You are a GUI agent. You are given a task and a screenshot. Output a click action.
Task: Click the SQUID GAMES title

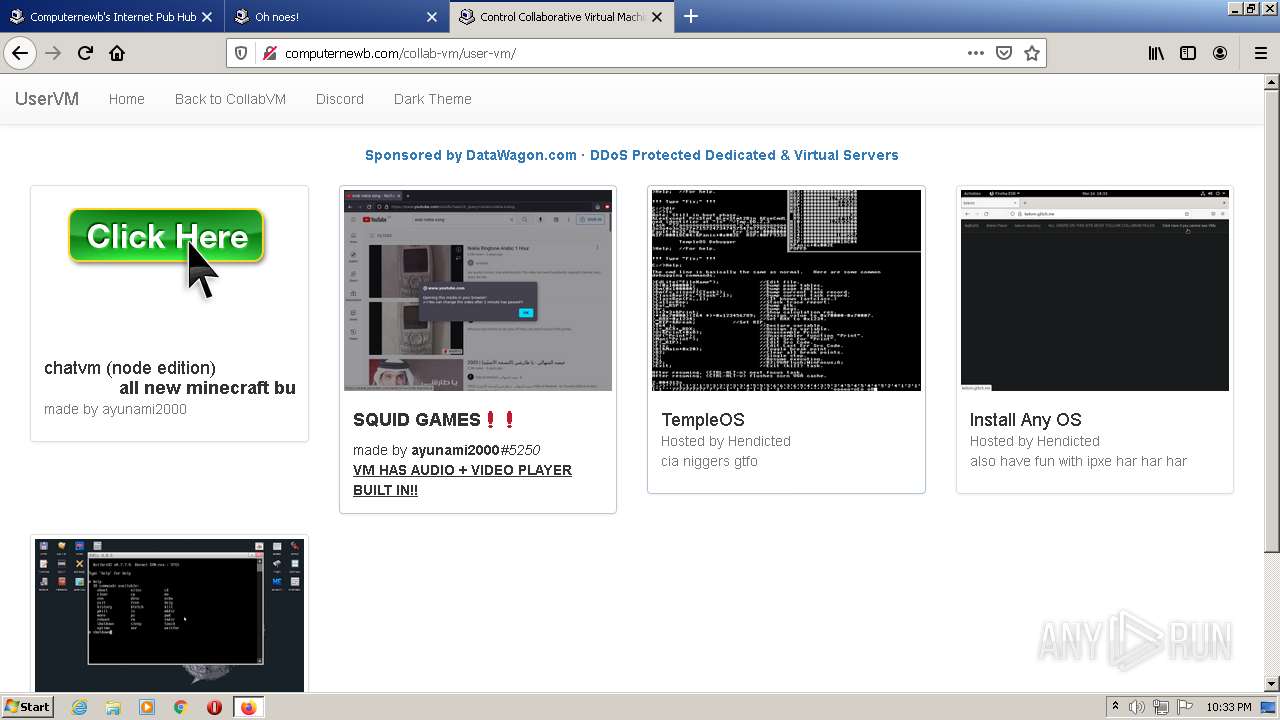coord(434,420)
